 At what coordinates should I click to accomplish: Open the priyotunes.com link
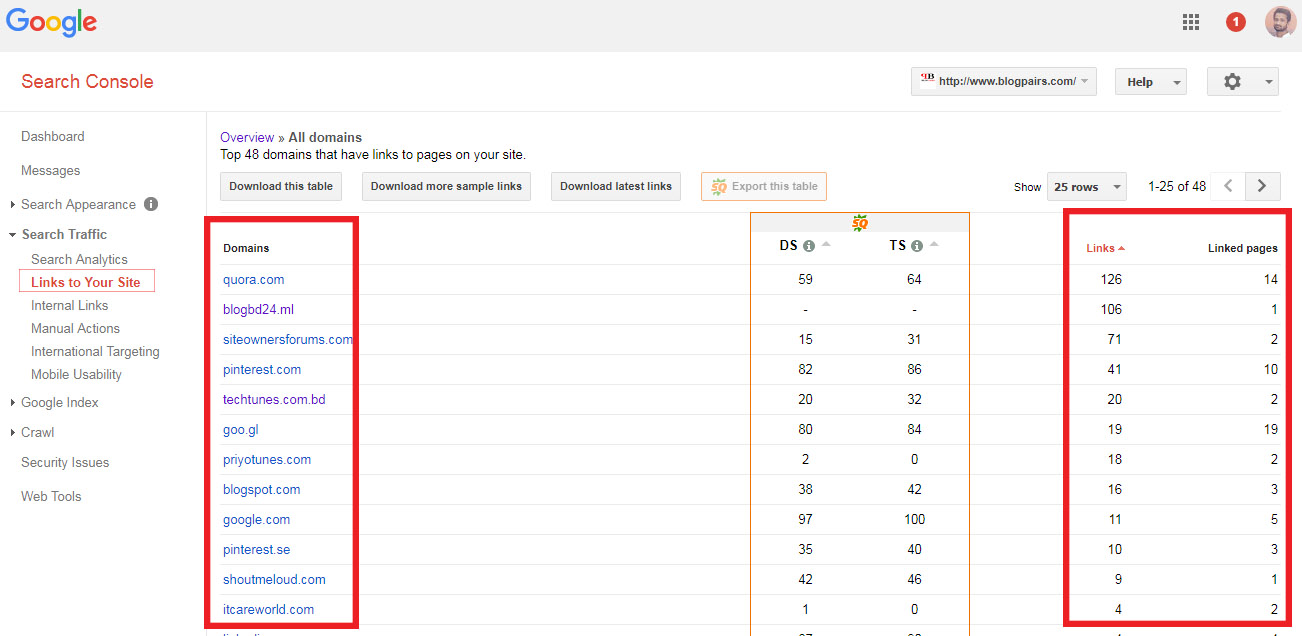[x=267, y=459]
